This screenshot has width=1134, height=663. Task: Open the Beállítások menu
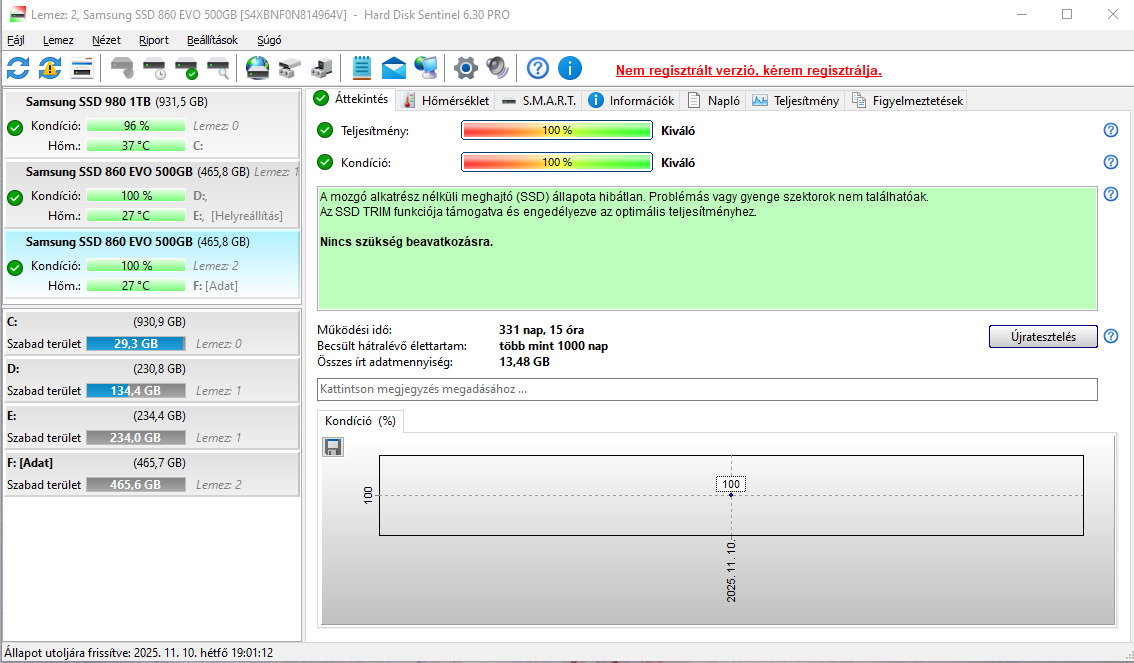point(212,40)
